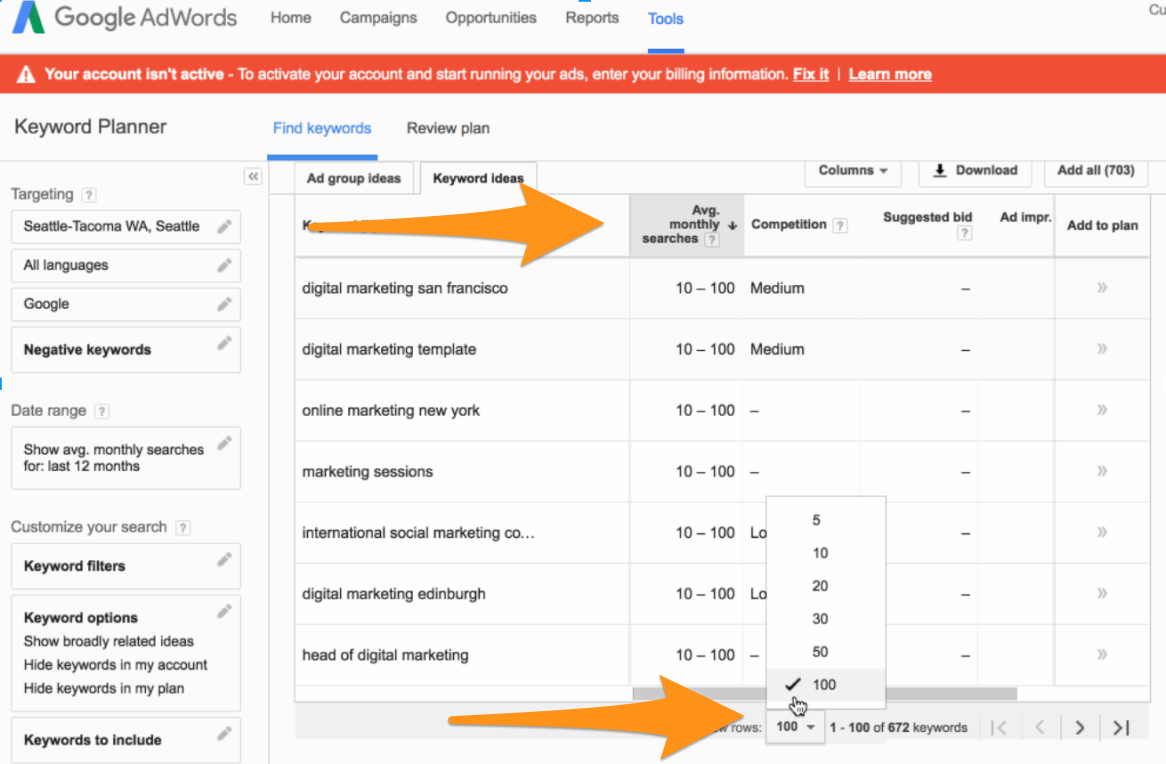Open the Show rows 100 dropdown
Image resolution: width=1166 pixels, height=764 pixels.
[795, 727]
